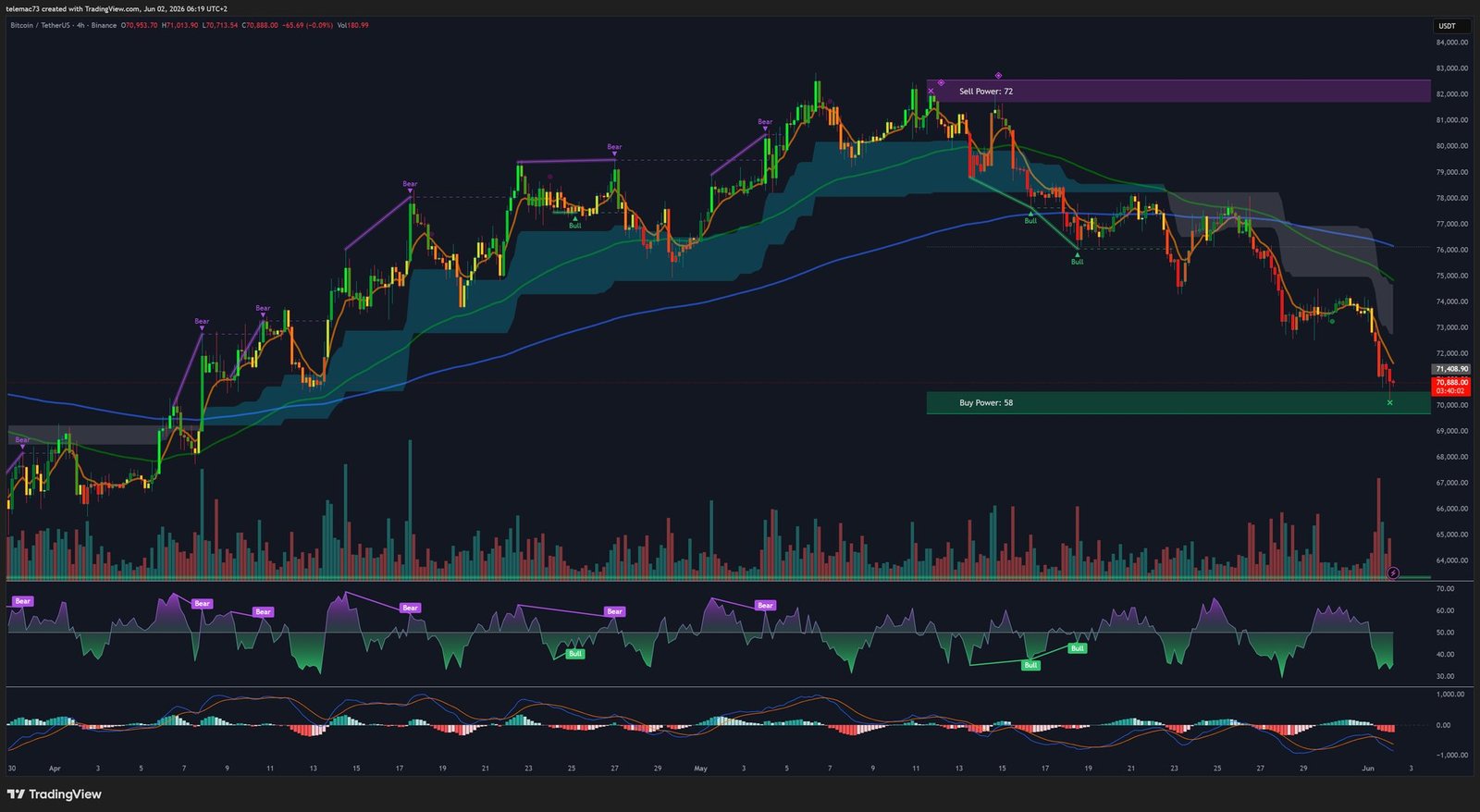Click the TradingView logo

click(54, 794)
